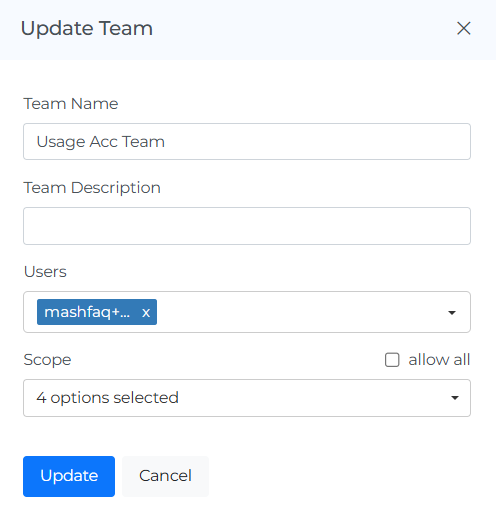This screenshot has width=496, height=523.
Task: Save changes with the Update button
Action: tap(69, 476)
